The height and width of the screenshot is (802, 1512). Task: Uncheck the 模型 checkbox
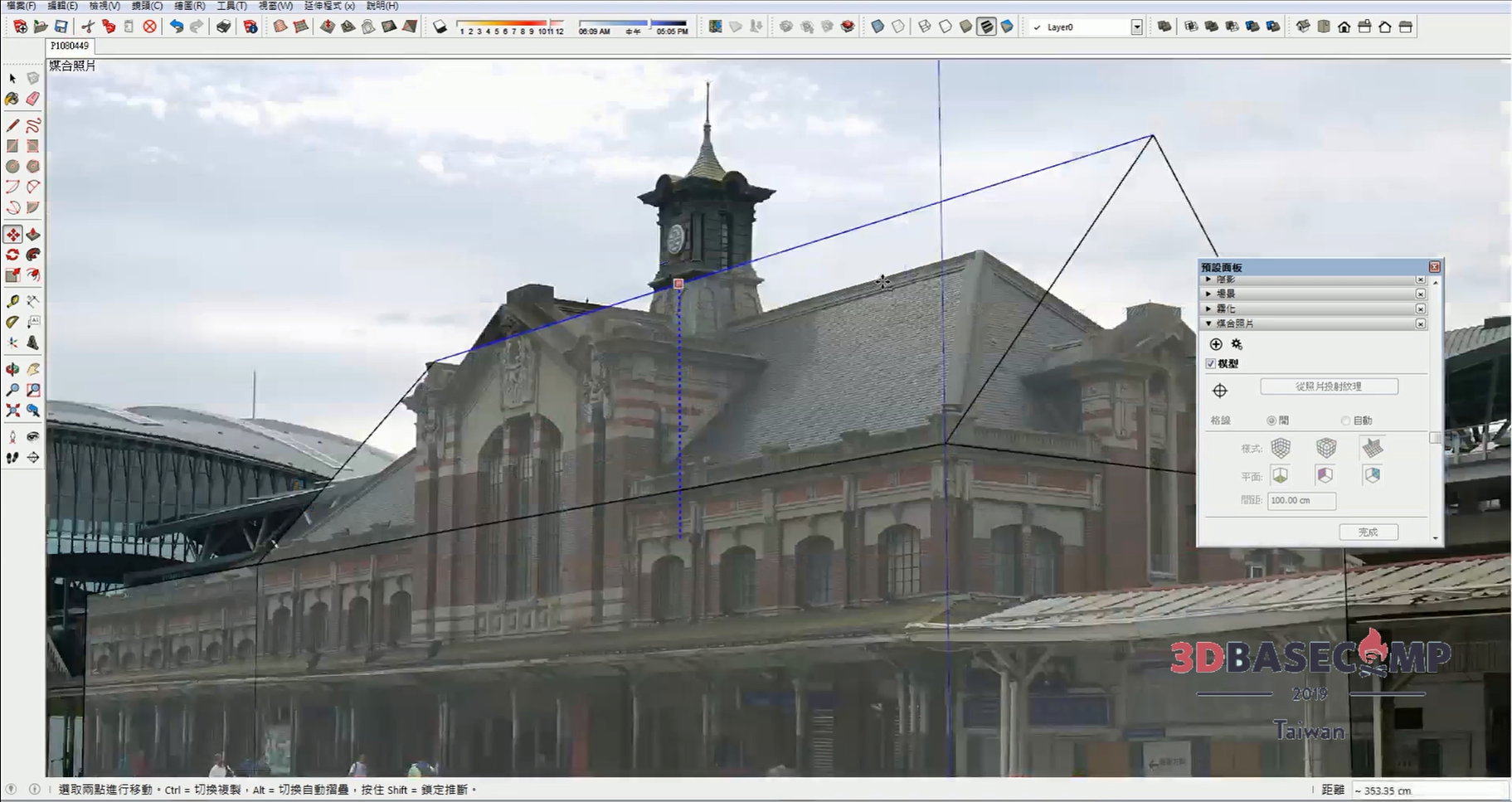1211,363
